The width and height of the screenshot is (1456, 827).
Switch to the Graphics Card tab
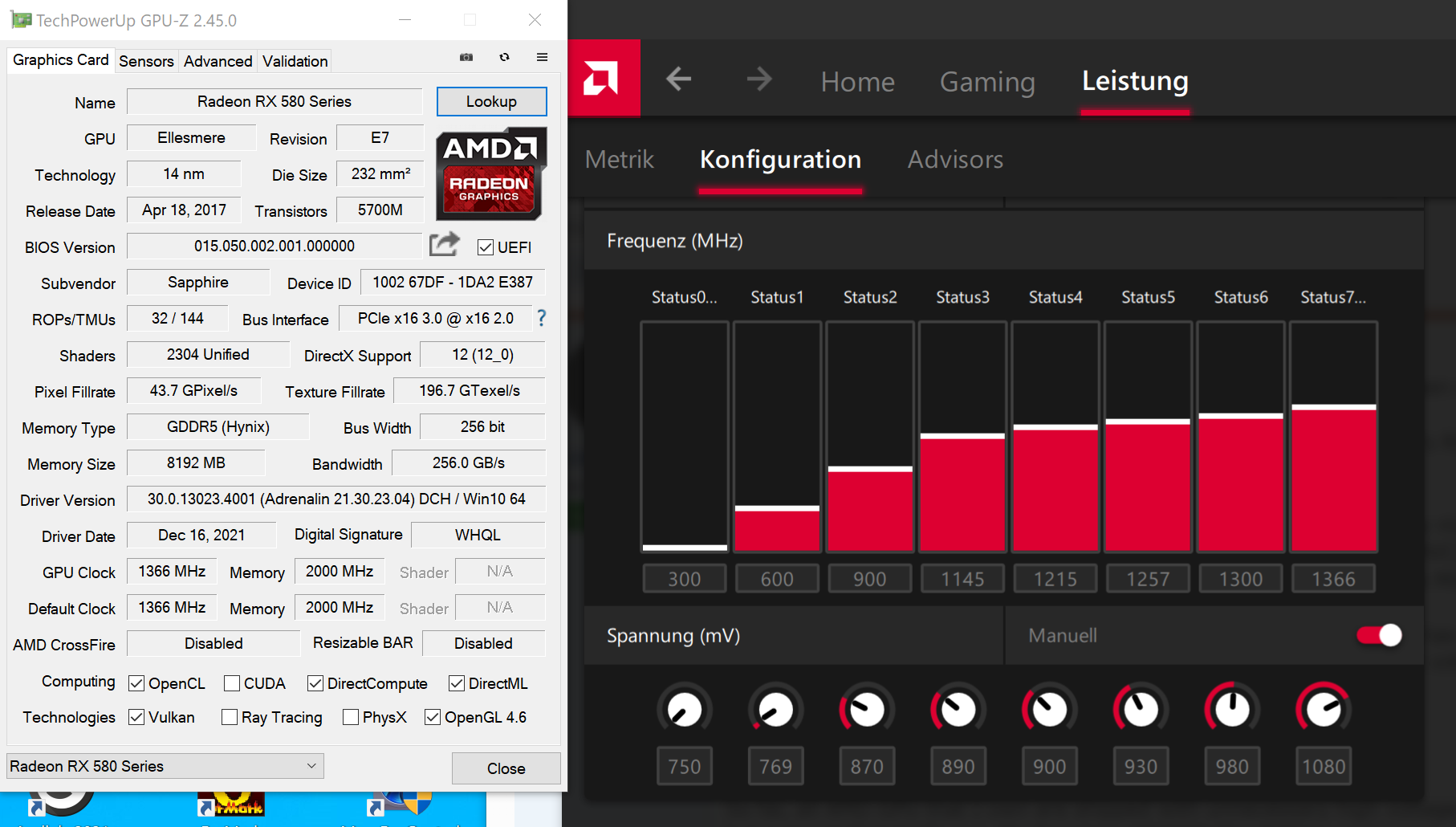[x=61, y=60]
